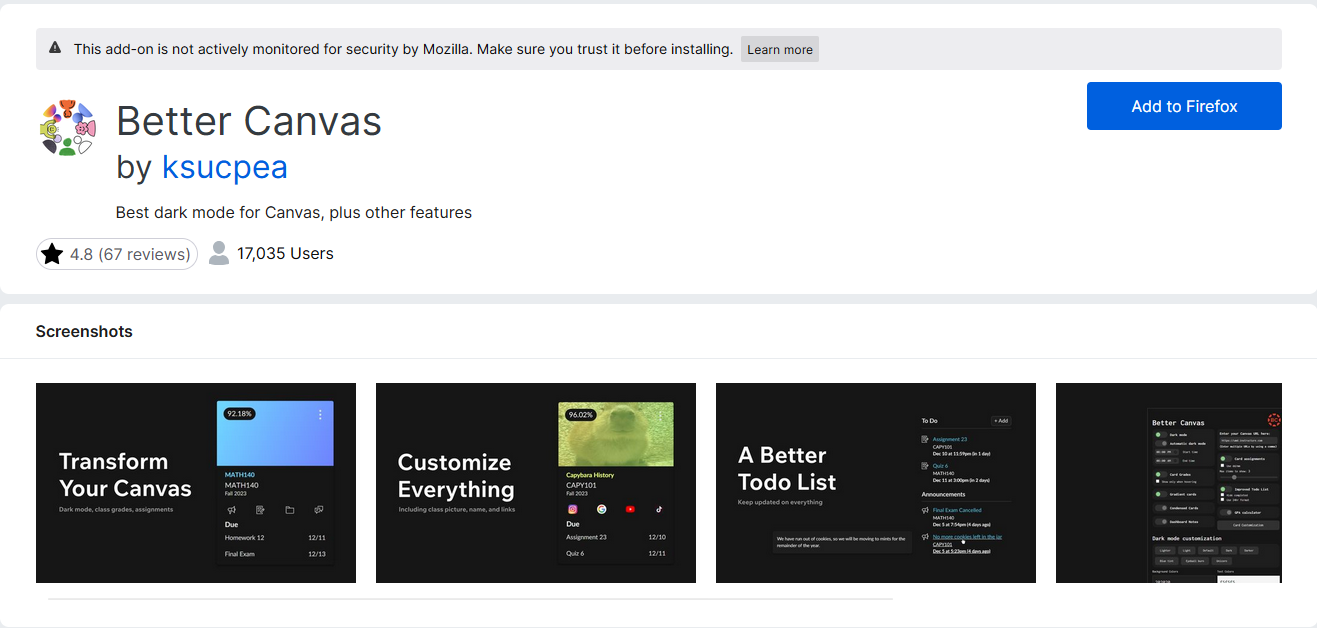Toggle the GPA calculator switch
Screen dimensions: 1317x628
pyautogui.click(x=1224, y=512)
